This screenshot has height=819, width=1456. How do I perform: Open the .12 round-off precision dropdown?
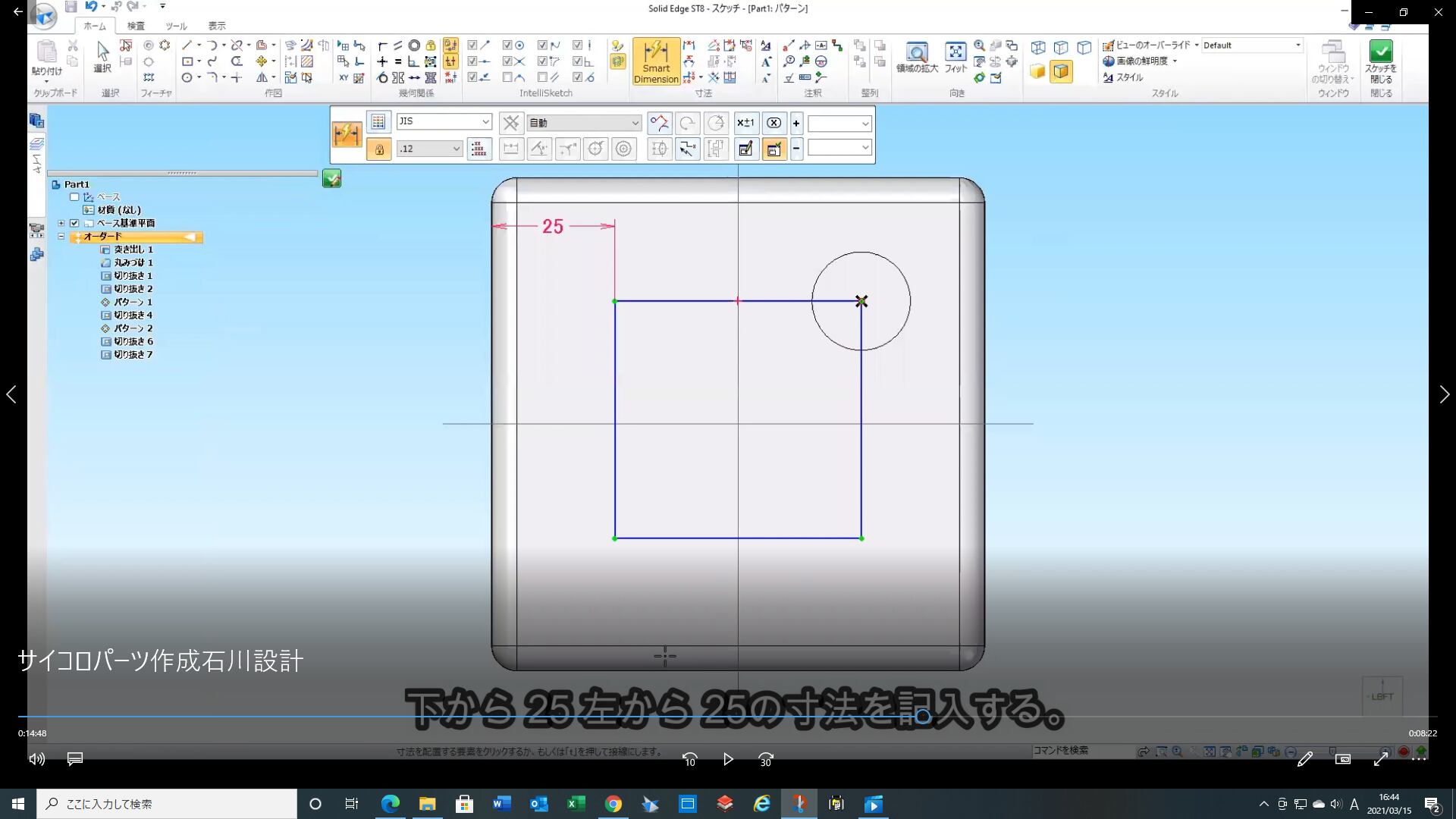[x=456, y=149]
